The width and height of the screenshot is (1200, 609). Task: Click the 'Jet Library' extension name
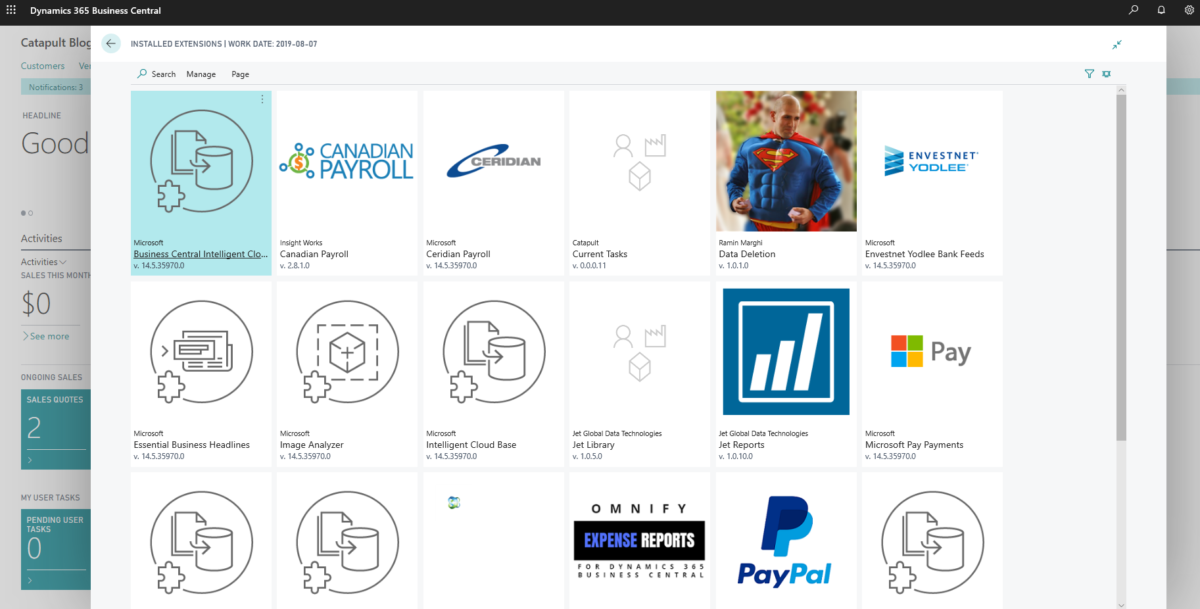(593, 445)
